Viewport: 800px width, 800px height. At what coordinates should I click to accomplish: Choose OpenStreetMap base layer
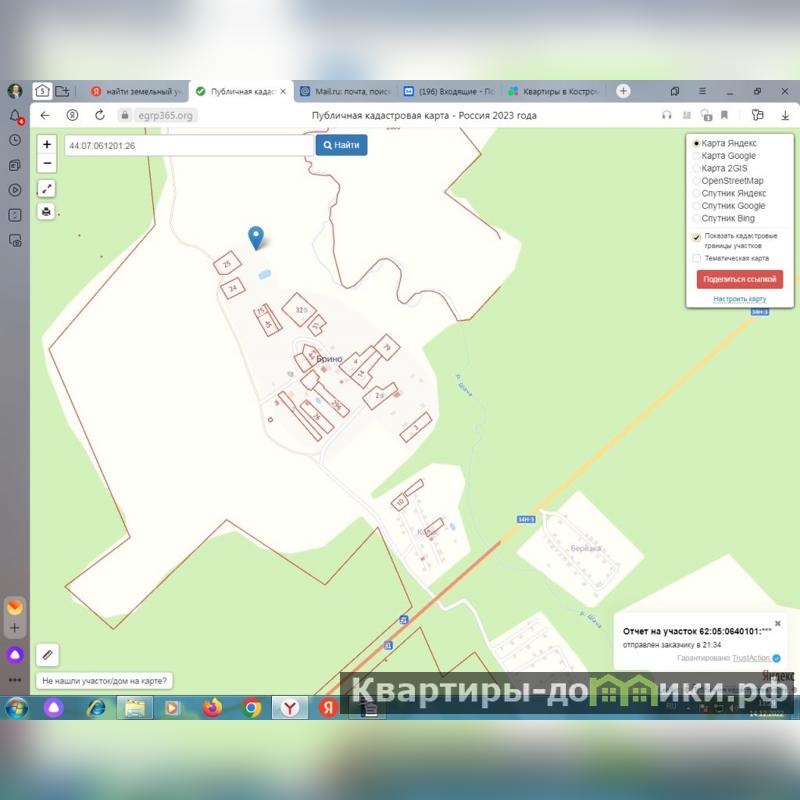[697, 181]
